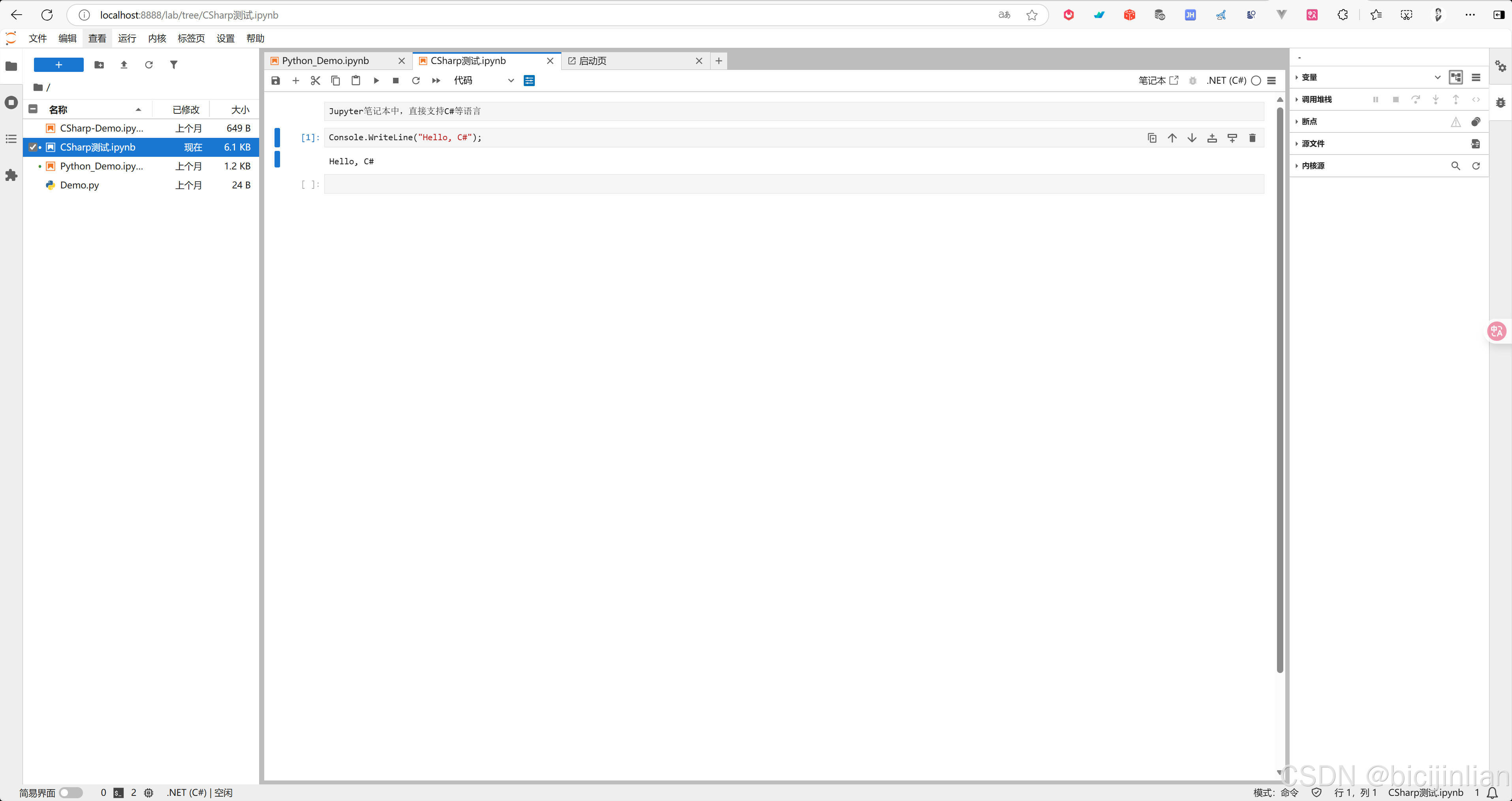This screenshot has width=1512, height=801.
Task: Save the notebook with the disk icon
Action: point(275,81)
